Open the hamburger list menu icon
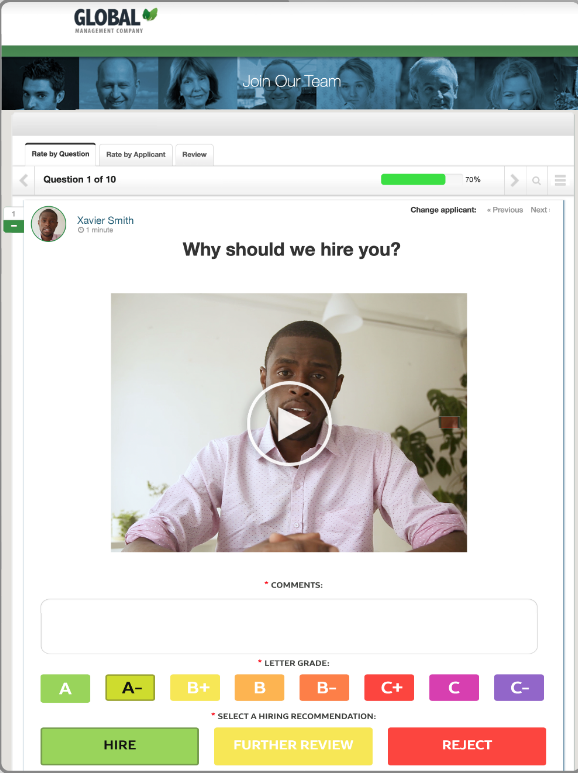578x773 pixels. pos(560,180)
